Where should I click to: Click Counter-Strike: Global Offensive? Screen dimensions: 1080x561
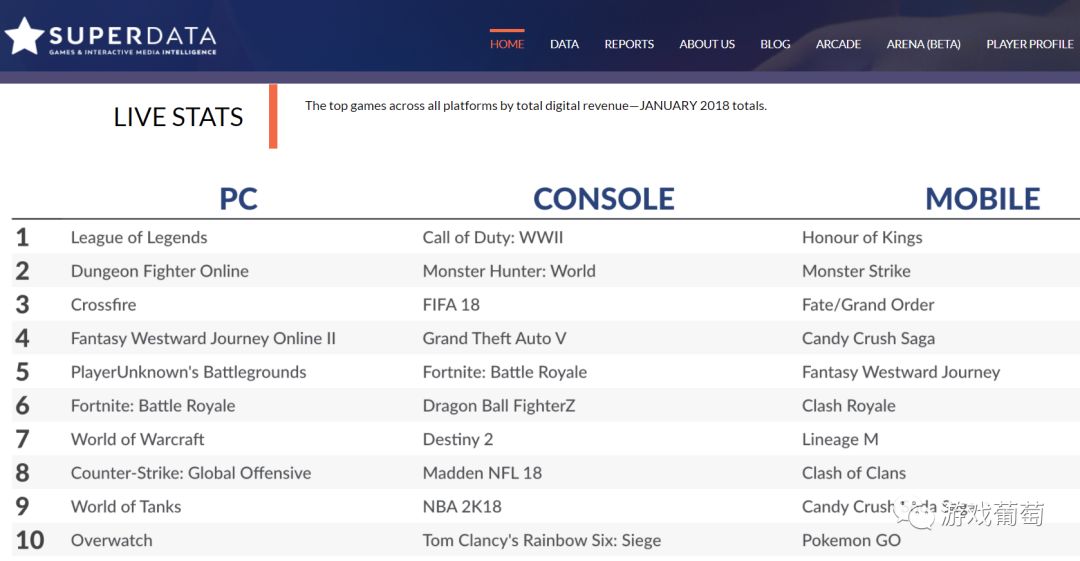[191, 473]
